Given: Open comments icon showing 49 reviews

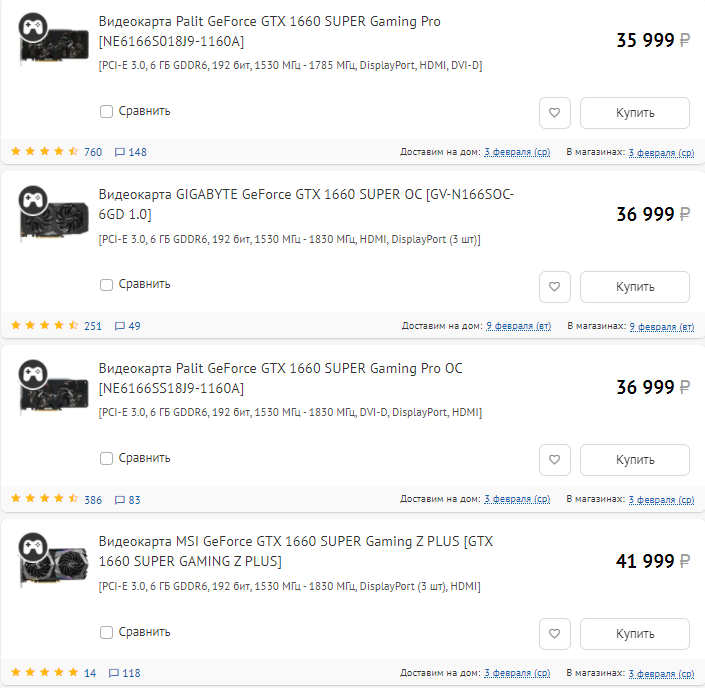Looking at the screenshot, I should pos(121,326).
